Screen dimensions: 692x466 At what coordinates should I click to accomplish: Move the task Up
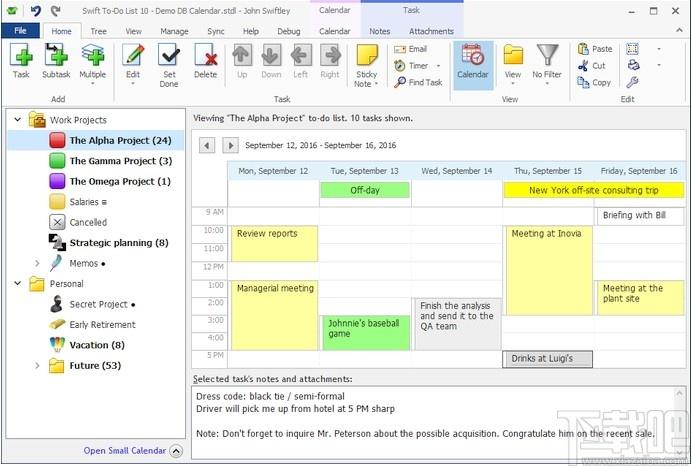pos(242,62)
